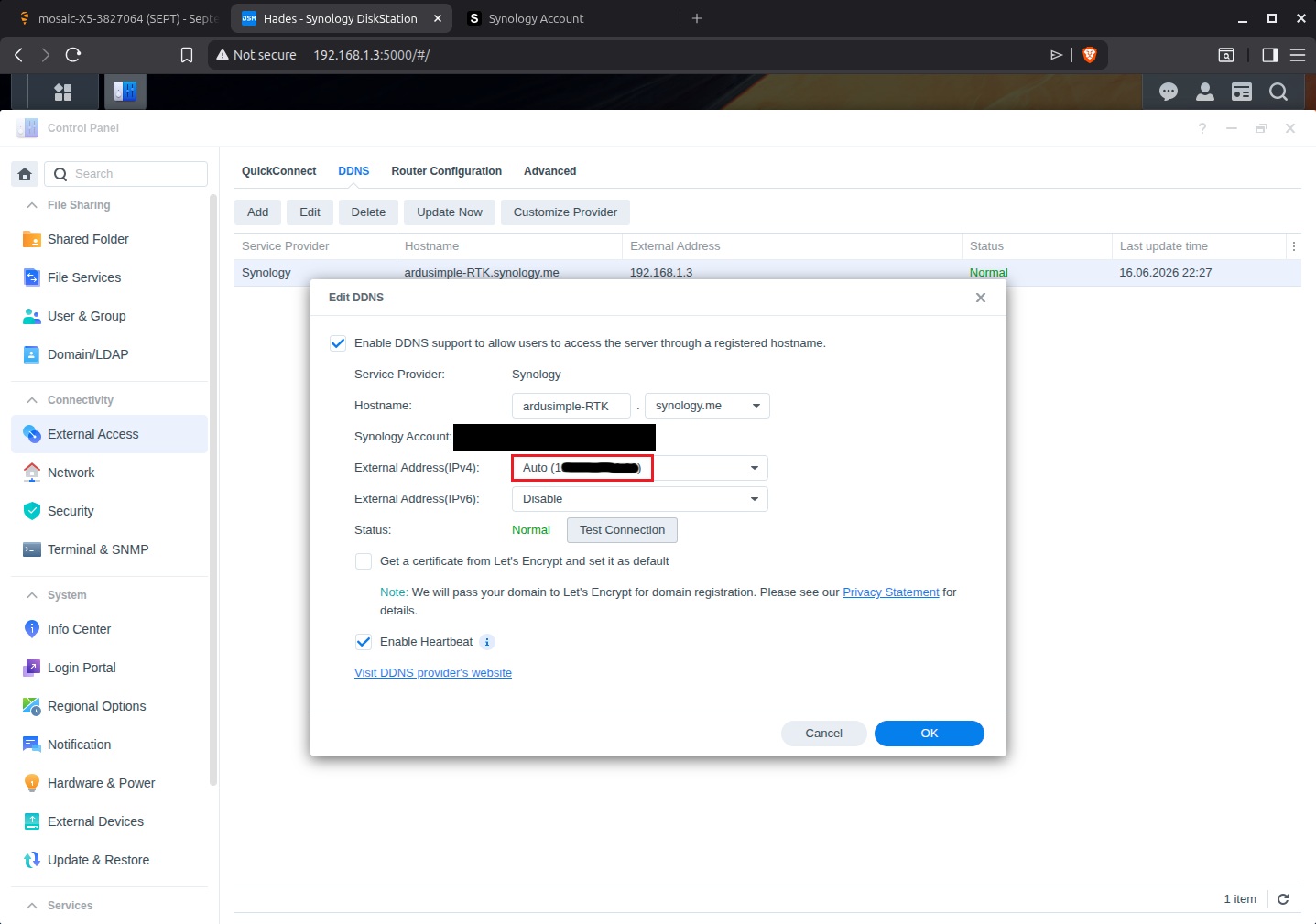Close the Edit DDNS dialog
The width and height of the screenshot is (1316, 924).
pos(981,298)
